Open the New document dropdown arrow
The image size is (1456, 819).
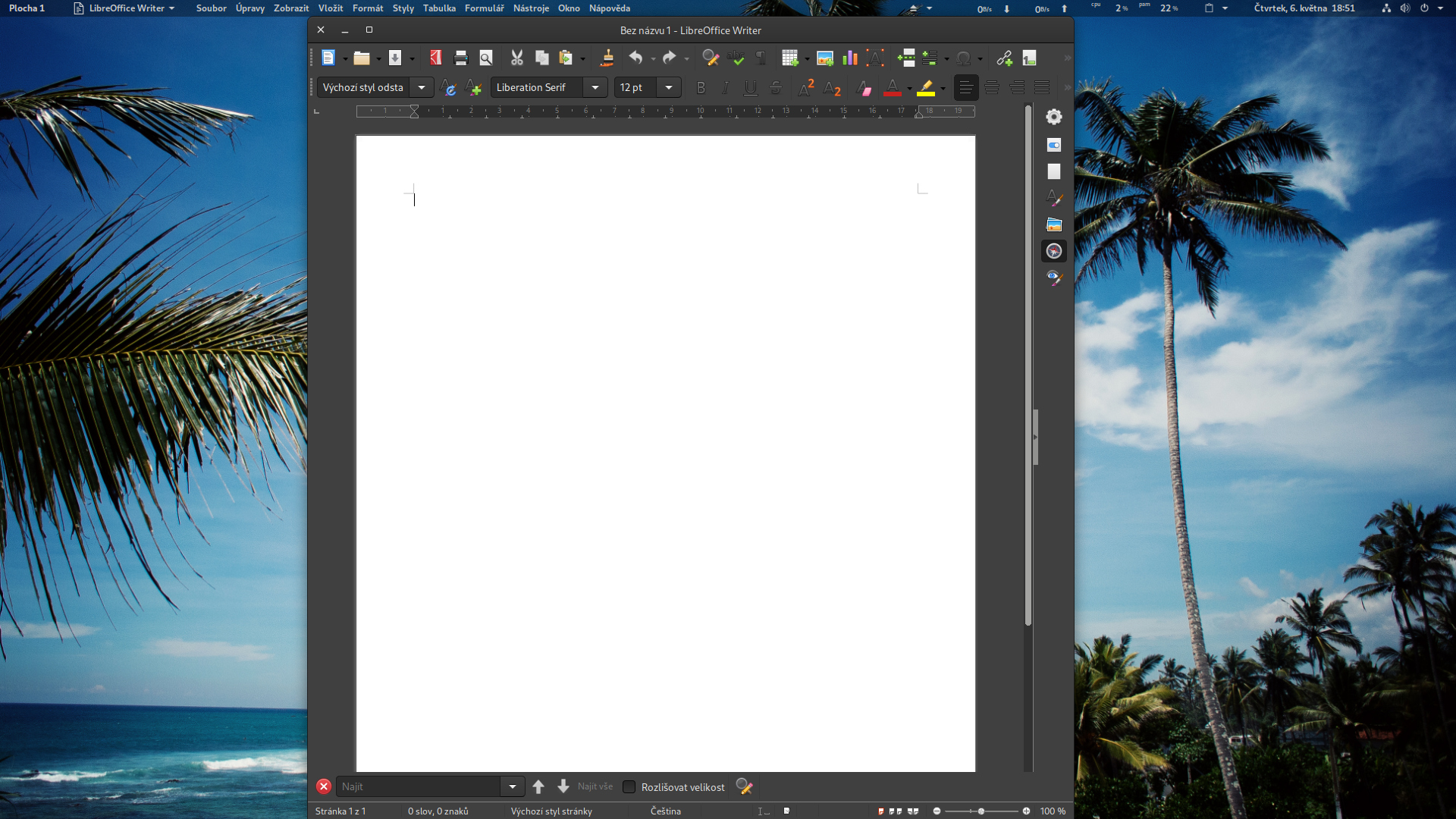tap(345, 58)
